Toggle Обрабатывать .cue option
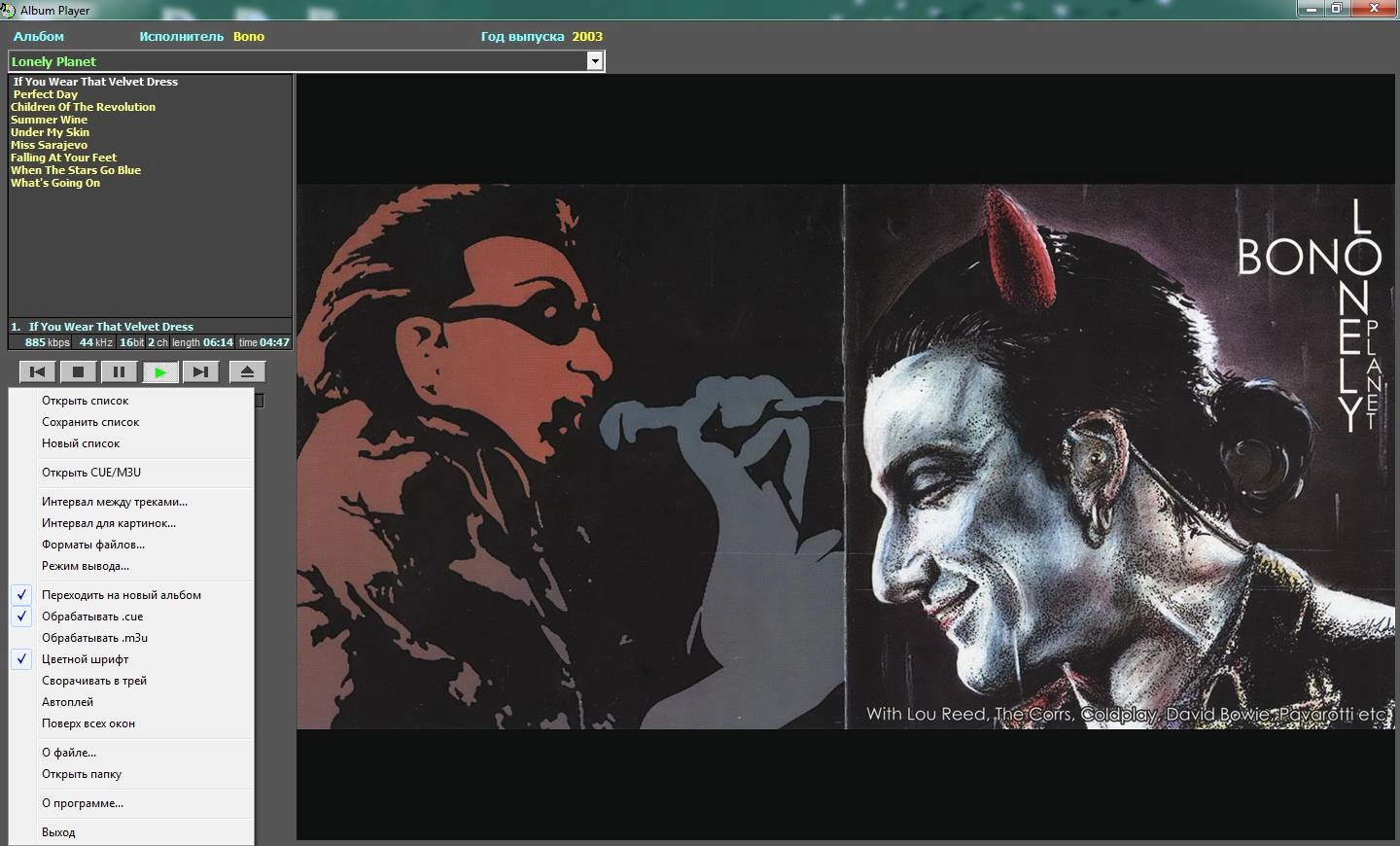Viewport: 1400px width, 846px height. coord(131,617)
